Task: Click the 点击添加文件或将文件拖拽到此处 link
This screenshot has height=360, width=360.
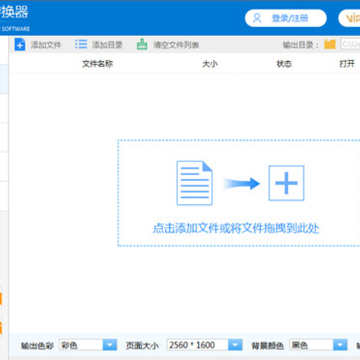Action: click(236, 229)
